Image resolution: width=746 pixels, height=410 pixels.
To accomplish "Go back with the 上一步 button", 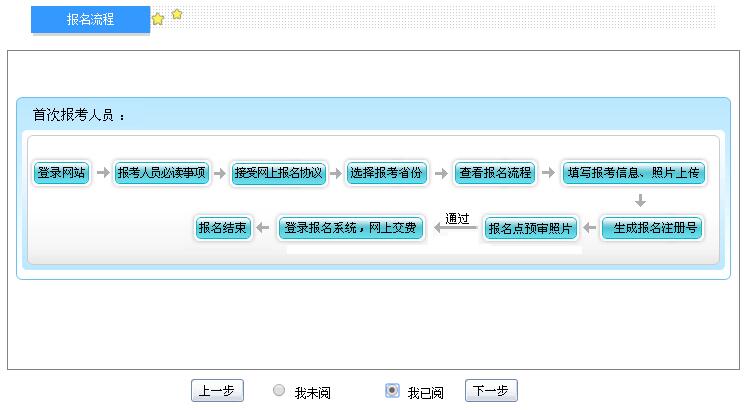I will point(217,391).
